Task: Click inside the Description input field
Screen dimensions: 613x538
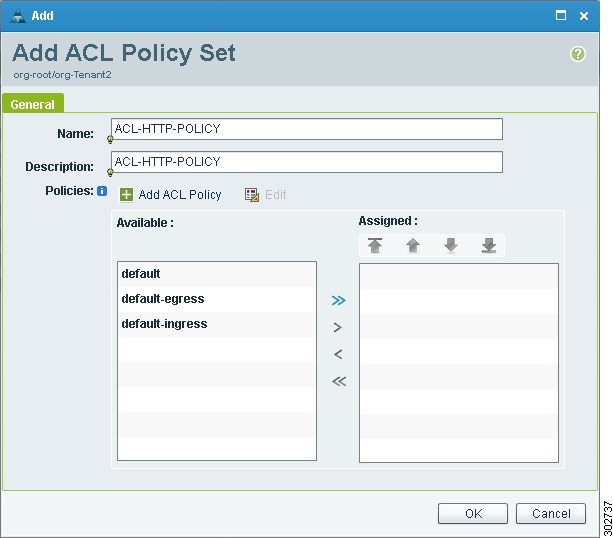Action: 307,162
